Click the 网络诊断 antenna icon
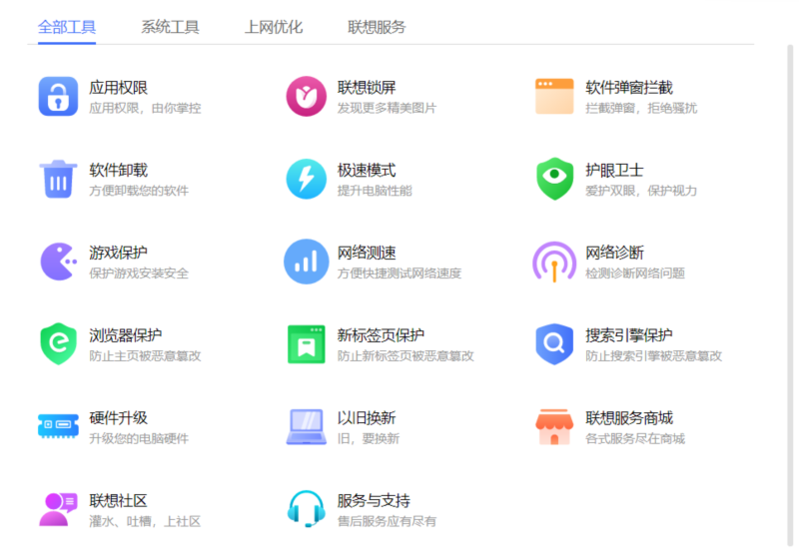The image size is (799, 548). (554, 262)
